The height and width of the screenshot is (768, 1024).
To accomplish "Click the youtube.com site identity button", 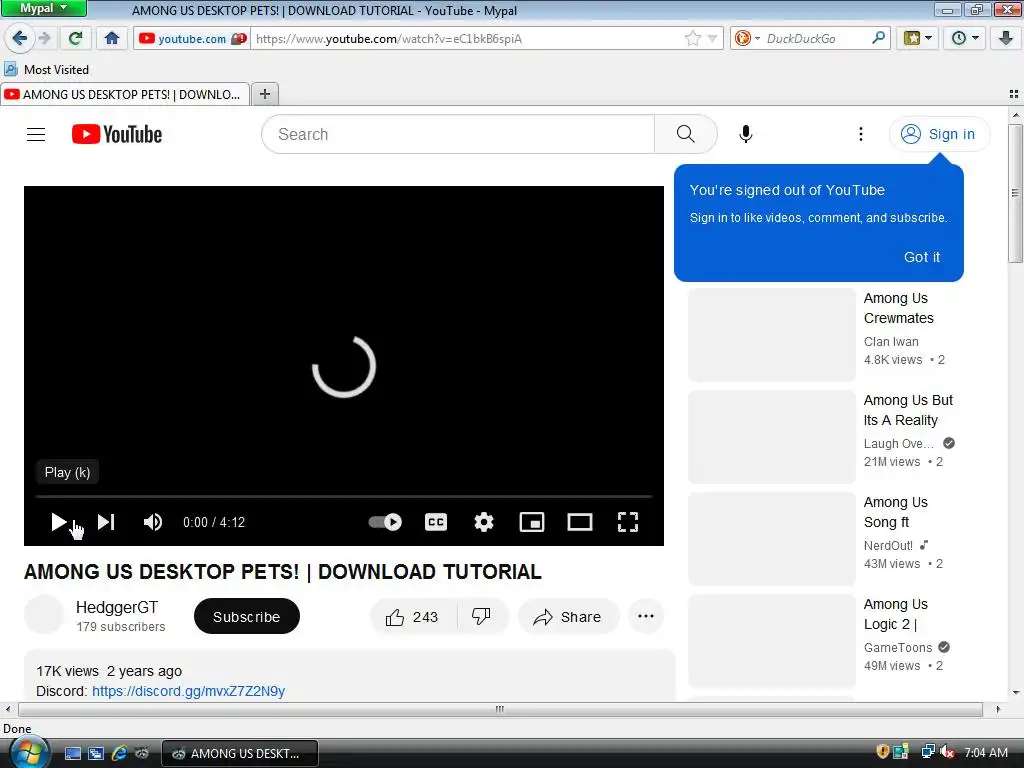I will (191, 39).
